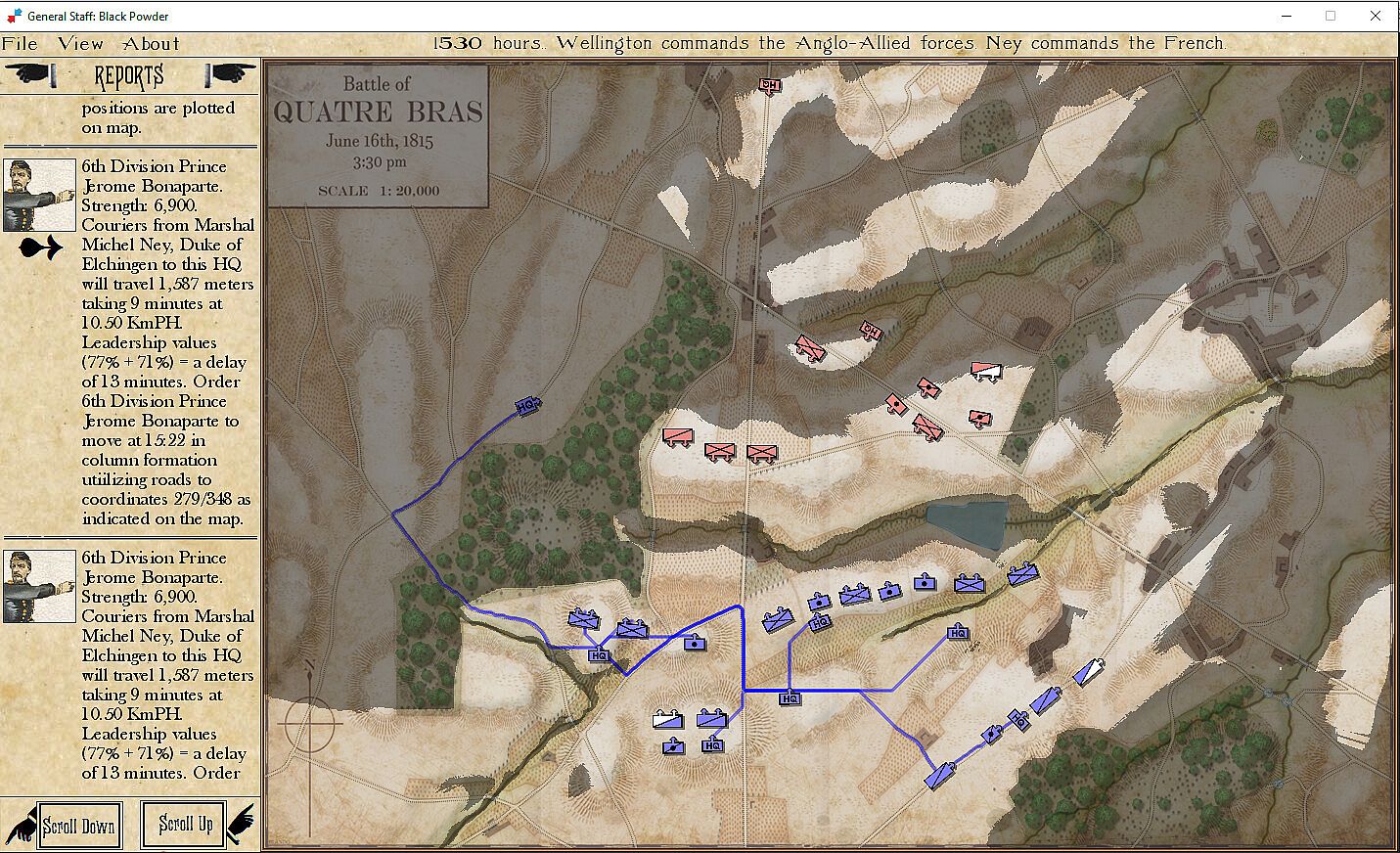Click the left-pointing hand beside REPORTS
Image resolution: width=1400 pixels, height=853 pixels.
(32, 73)
